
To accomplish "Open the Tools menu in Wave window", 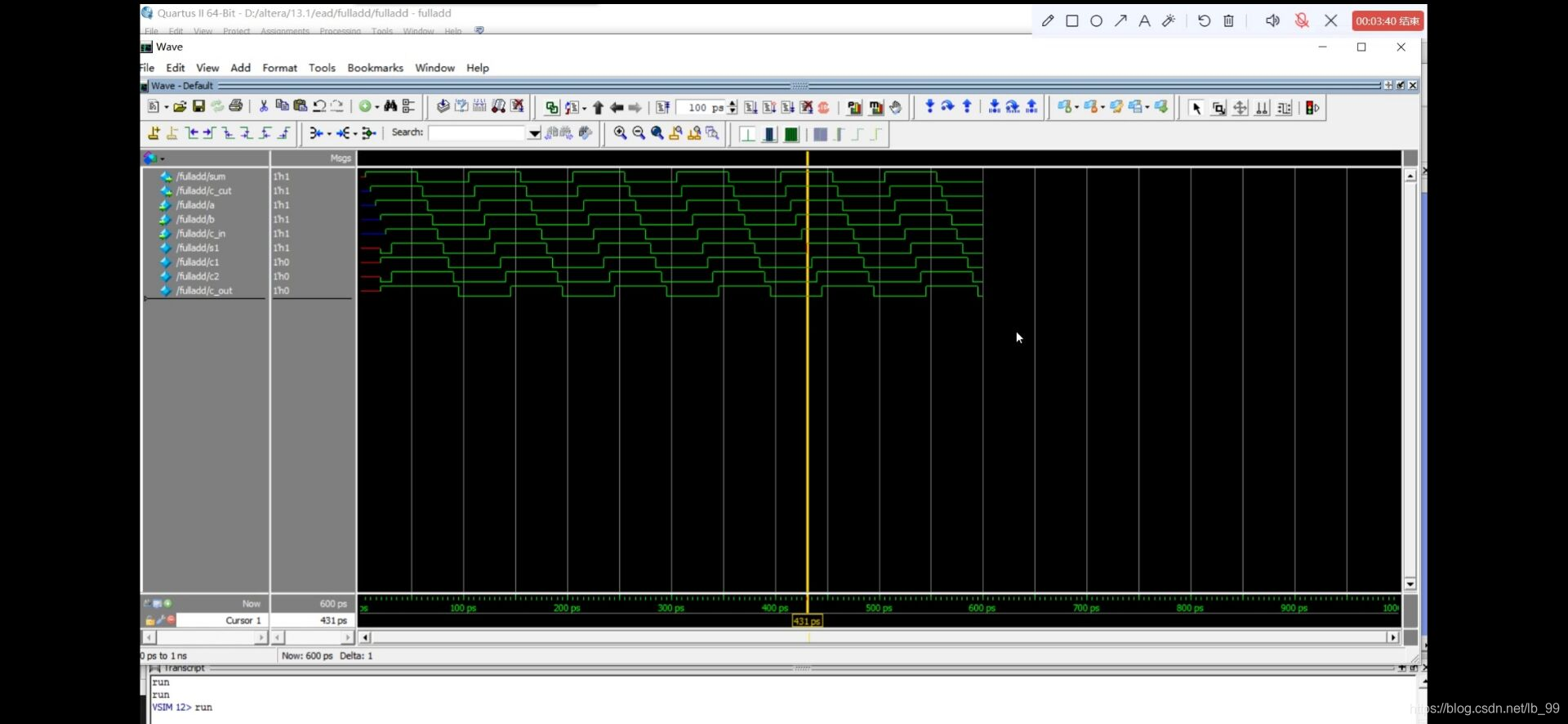I will 322,68.
